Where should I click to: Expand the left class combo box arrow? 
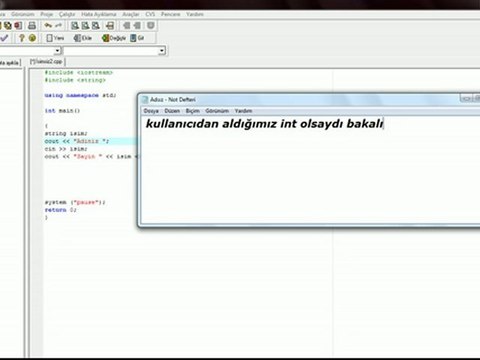[57, 51]
